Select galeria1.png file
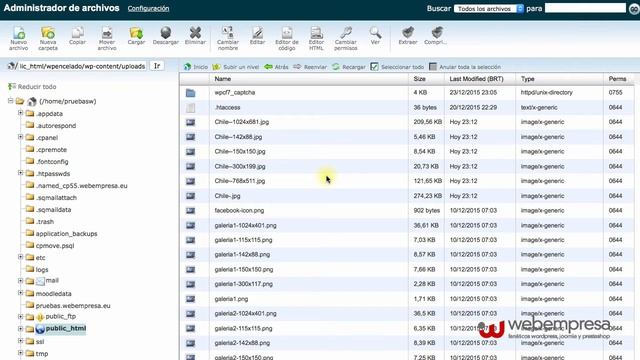The height and width of the screenshot is (360, 640). click(407, 299)
